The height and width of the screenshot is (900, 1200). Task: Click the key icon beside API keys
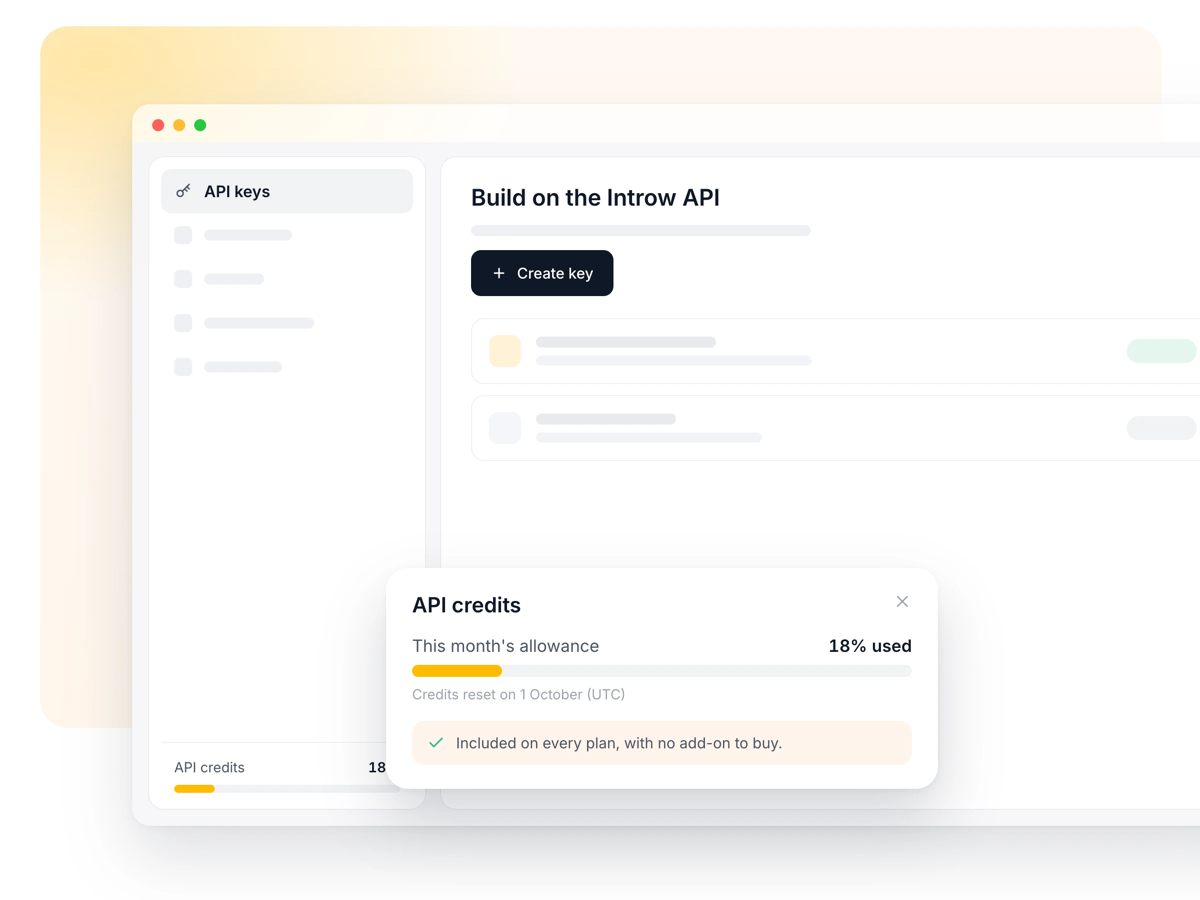click(183, 191)
